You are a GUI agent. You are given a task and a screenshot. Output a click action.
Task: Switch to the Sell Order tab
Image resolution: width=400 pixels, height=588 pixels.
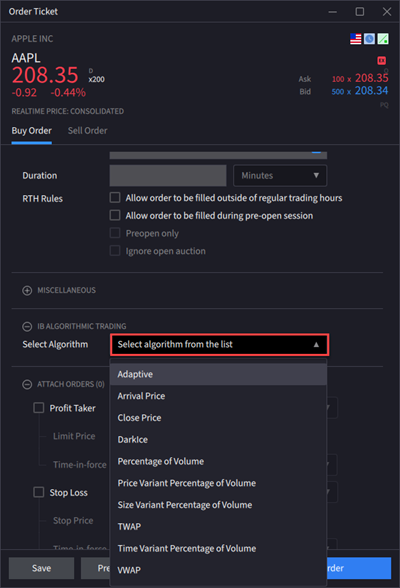[x=87, y=130]
